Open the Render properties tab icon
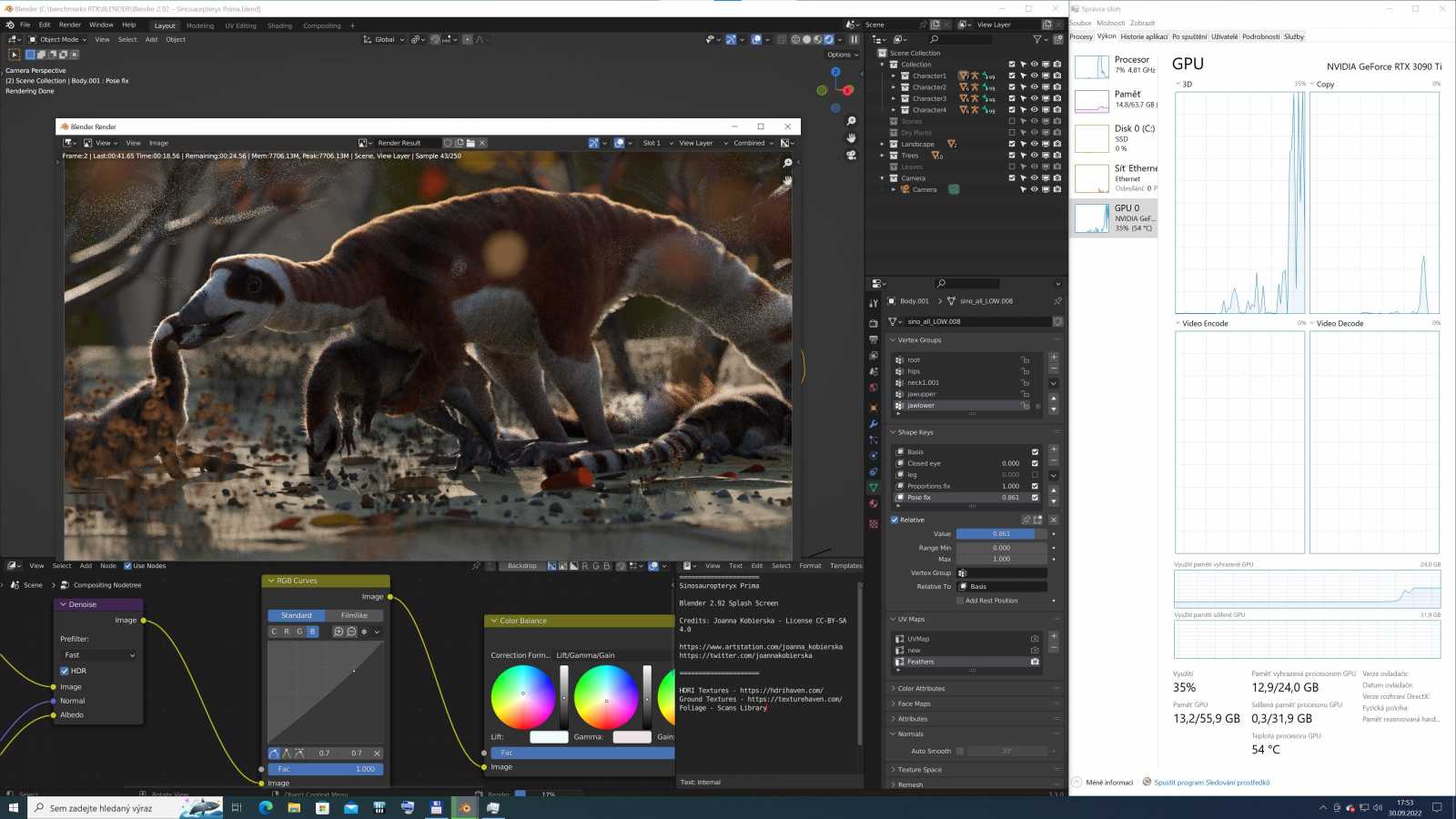The image size is (1456, 819). click(874, 323)
